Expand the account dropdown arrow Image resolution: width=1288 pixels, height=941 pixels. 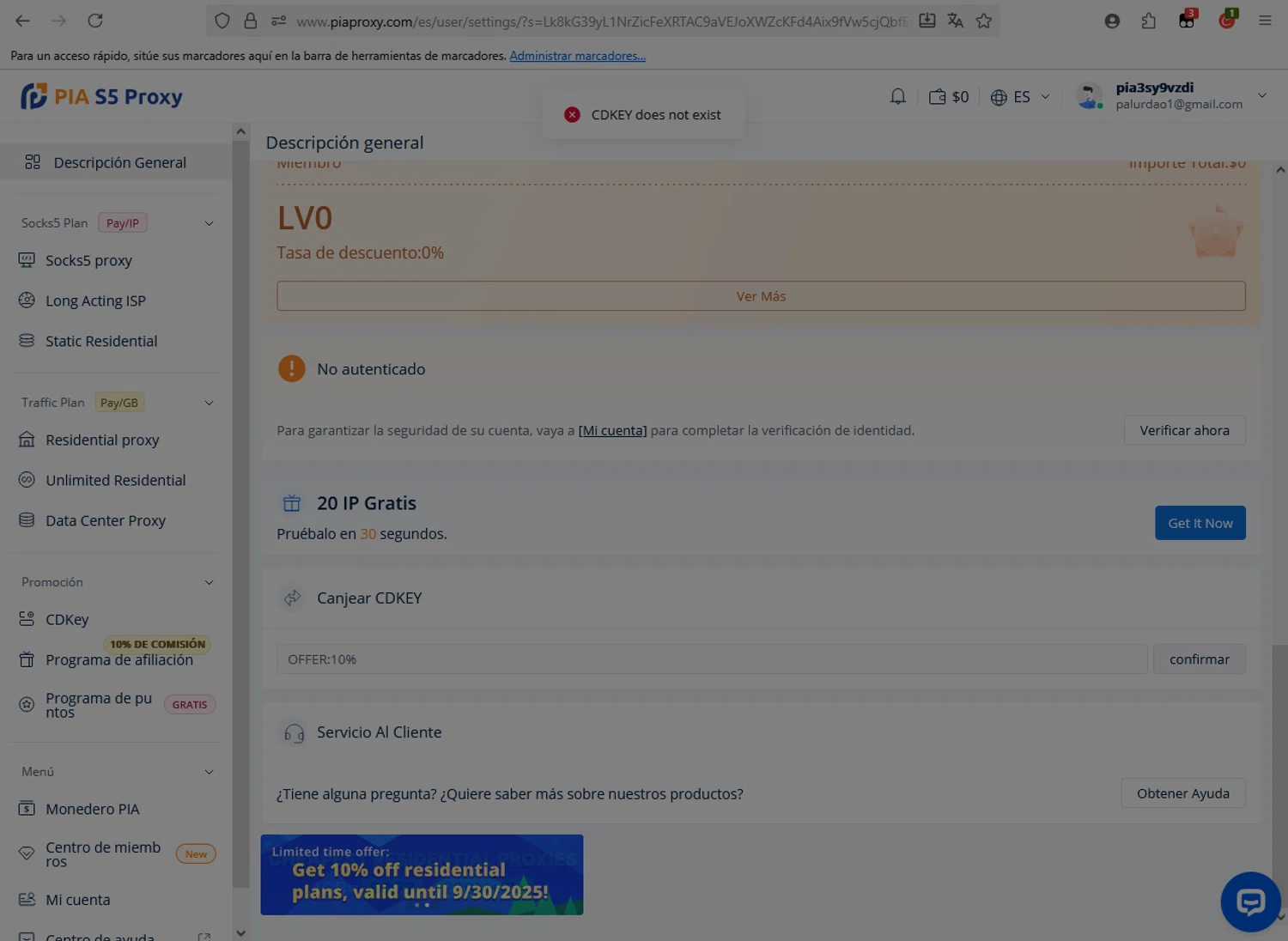tap(1261, 96)
